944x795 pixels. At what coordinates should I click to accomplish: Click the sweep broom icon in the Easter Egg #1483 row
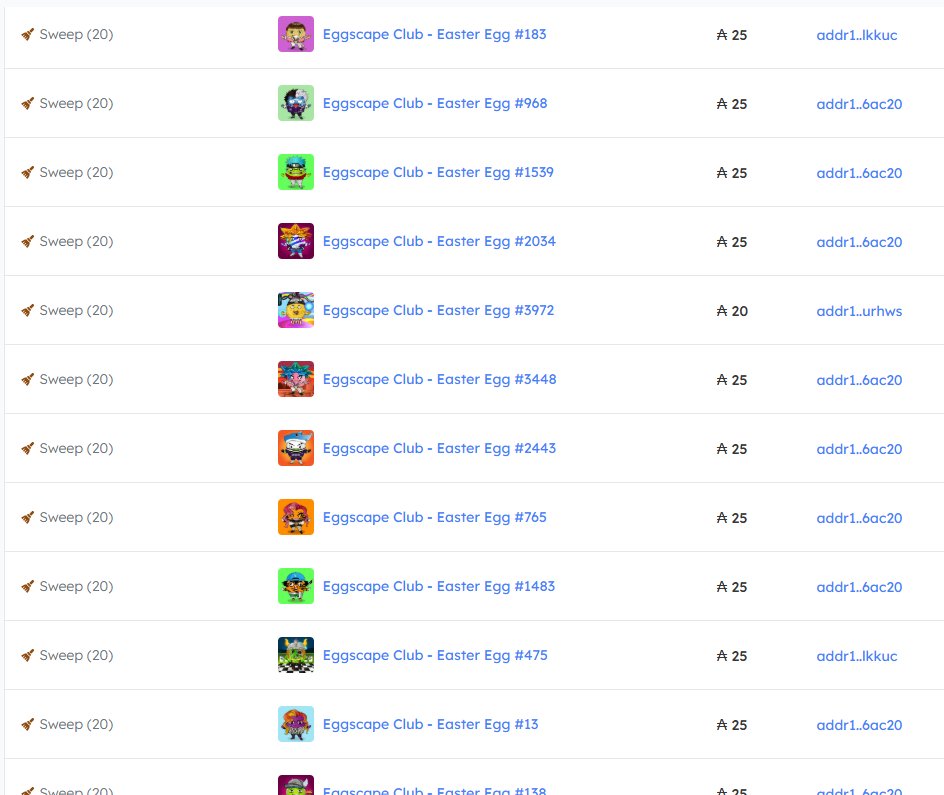tap(28, 587)
